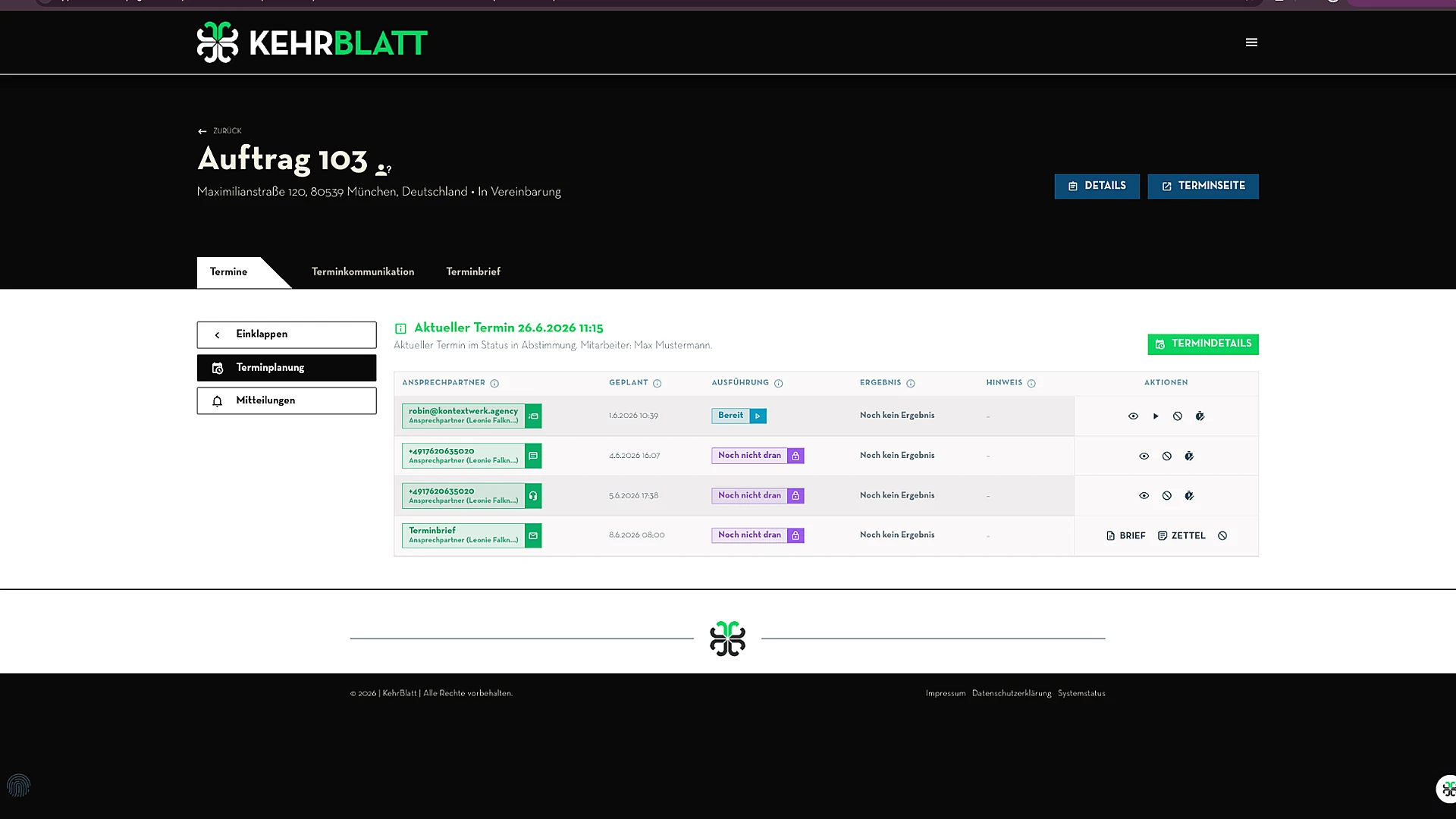This screenshot has height=819, width=1456.
Task: Click the Aktueller Termin 26.6.2026 11:15 heading
Action: click(x=508, y=328)
